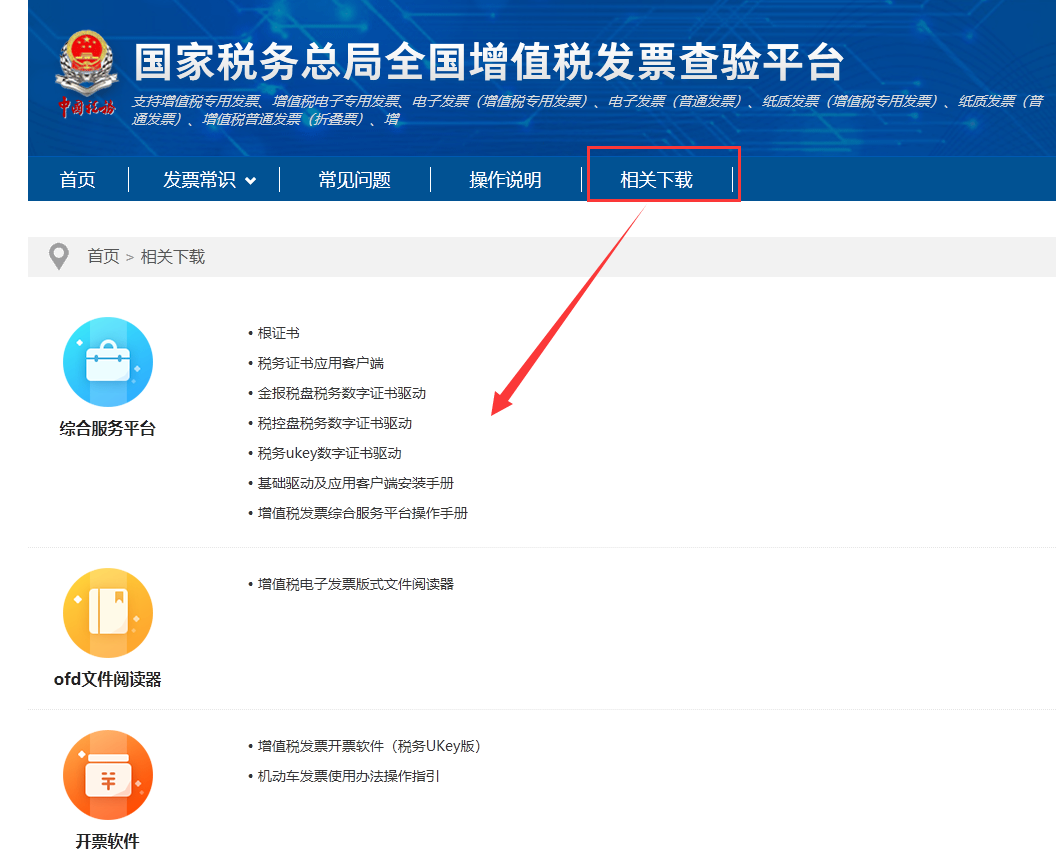Download 税务ukey数字证书驱动

pos(330,453)
